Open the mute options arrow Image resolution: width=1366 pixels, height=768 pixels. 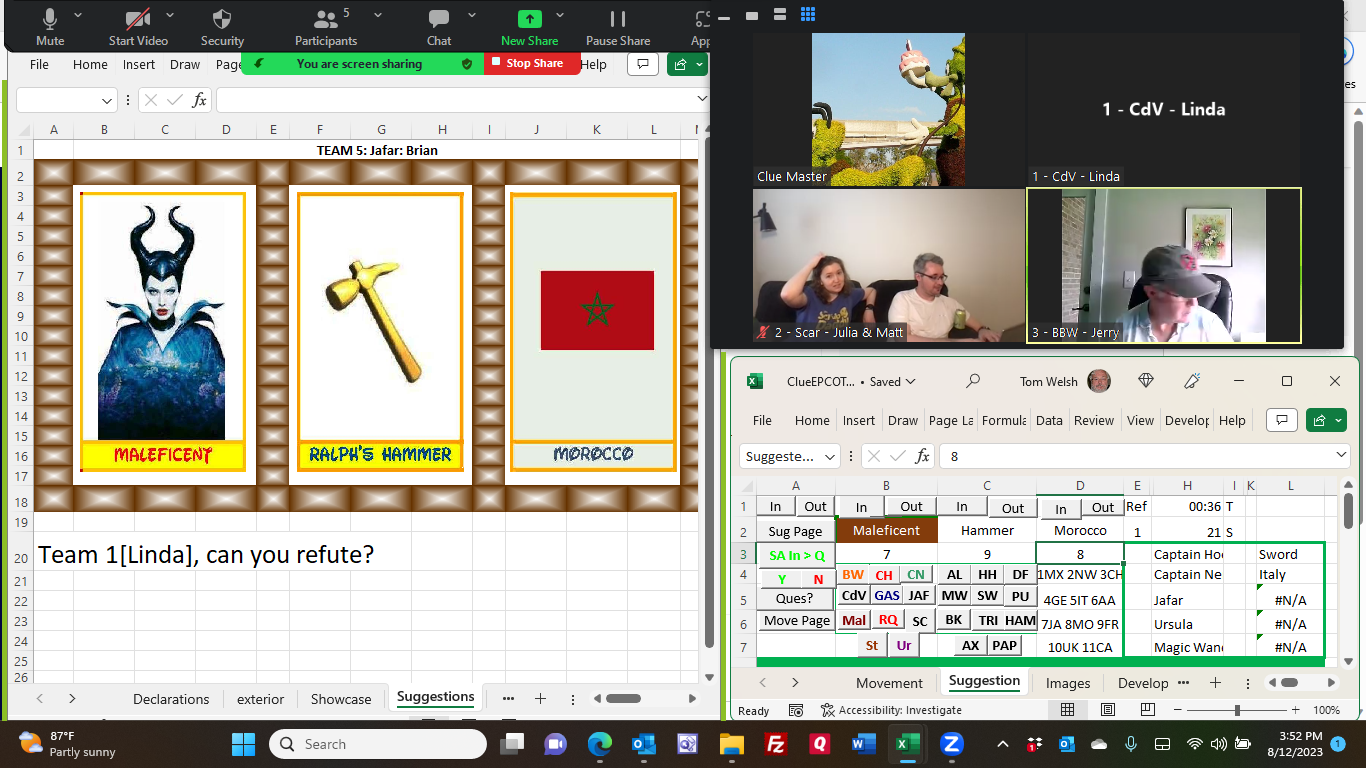[x=79, y=15]
